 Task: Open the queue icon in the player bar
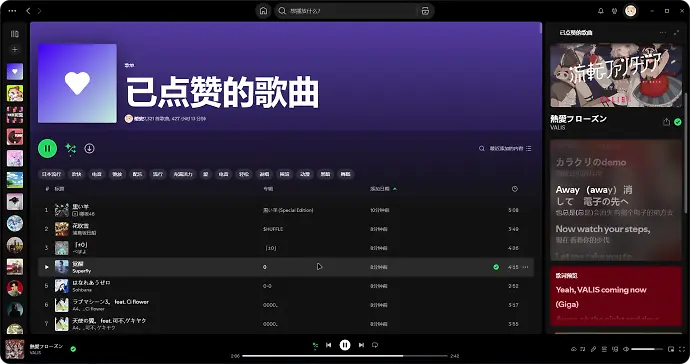click(x=604, y=349)
